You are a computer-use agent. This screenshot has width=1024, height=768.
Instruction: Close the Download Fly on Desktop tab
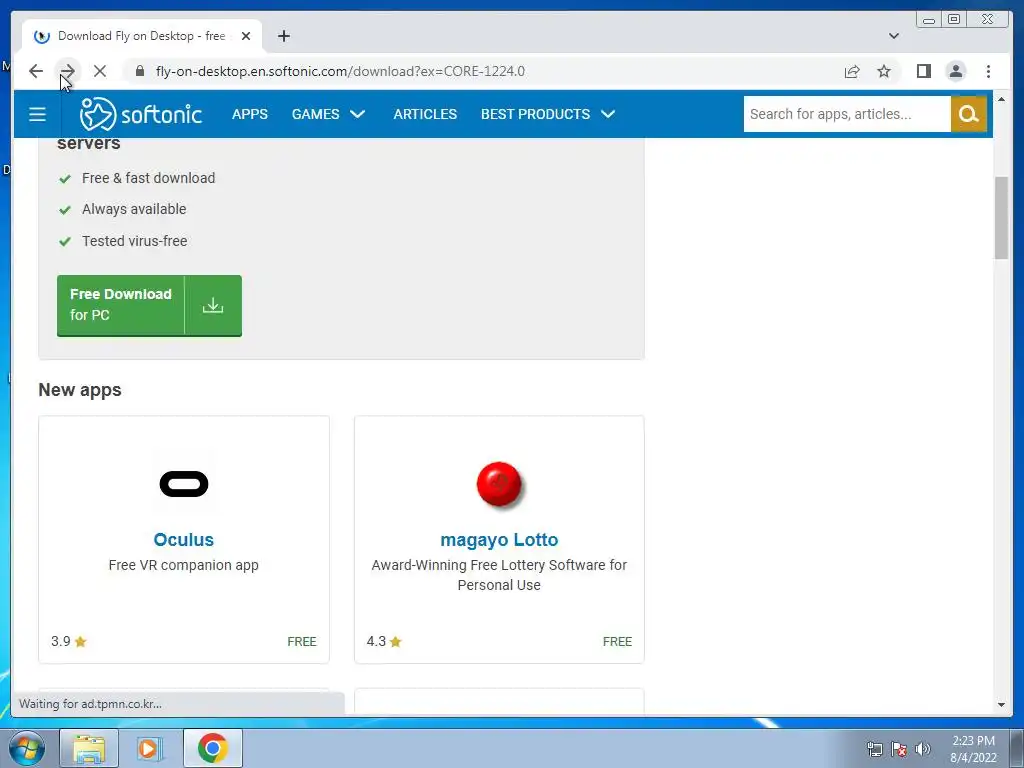[246, 36]
